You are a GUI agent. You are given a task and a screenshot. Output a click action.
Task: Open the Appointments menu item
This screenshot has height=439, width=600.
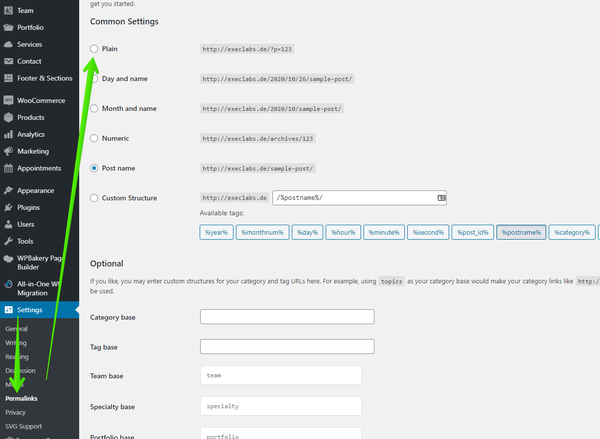(x=39, y=168)
